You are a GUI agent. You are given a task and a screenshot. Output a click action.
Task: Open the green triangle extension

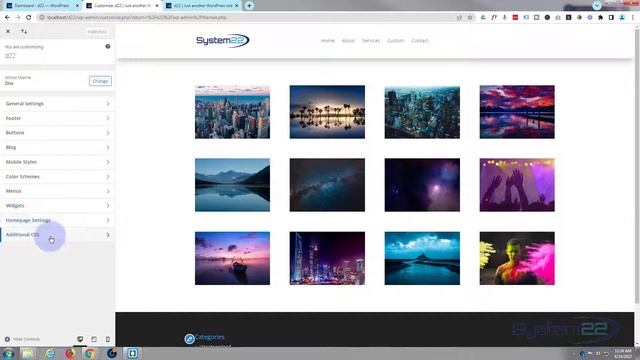point(483,18)
